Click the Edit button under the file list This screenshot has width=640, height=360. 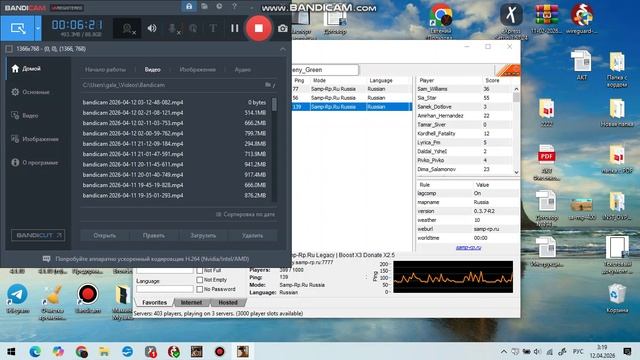(x=153, y=236)
